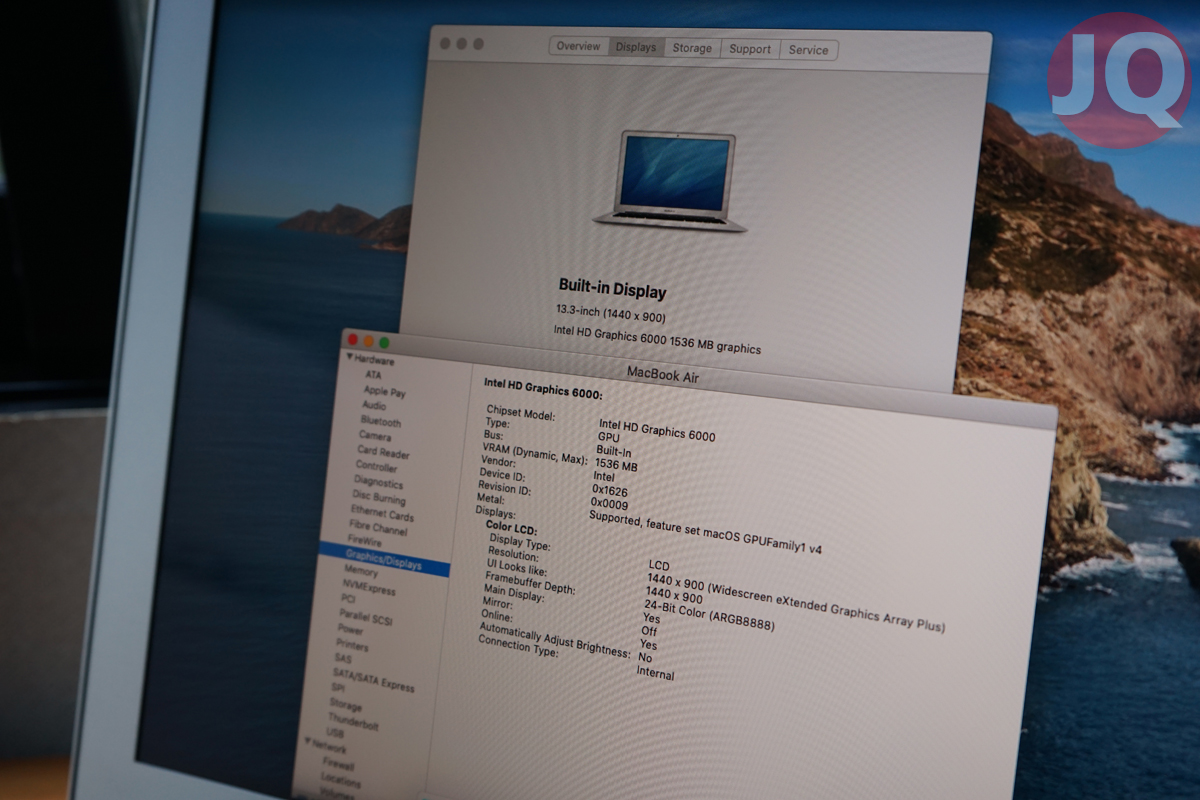Select Storage in the System Information sidebar
The image size is (1200, 800).
click(x=345, y=705)
